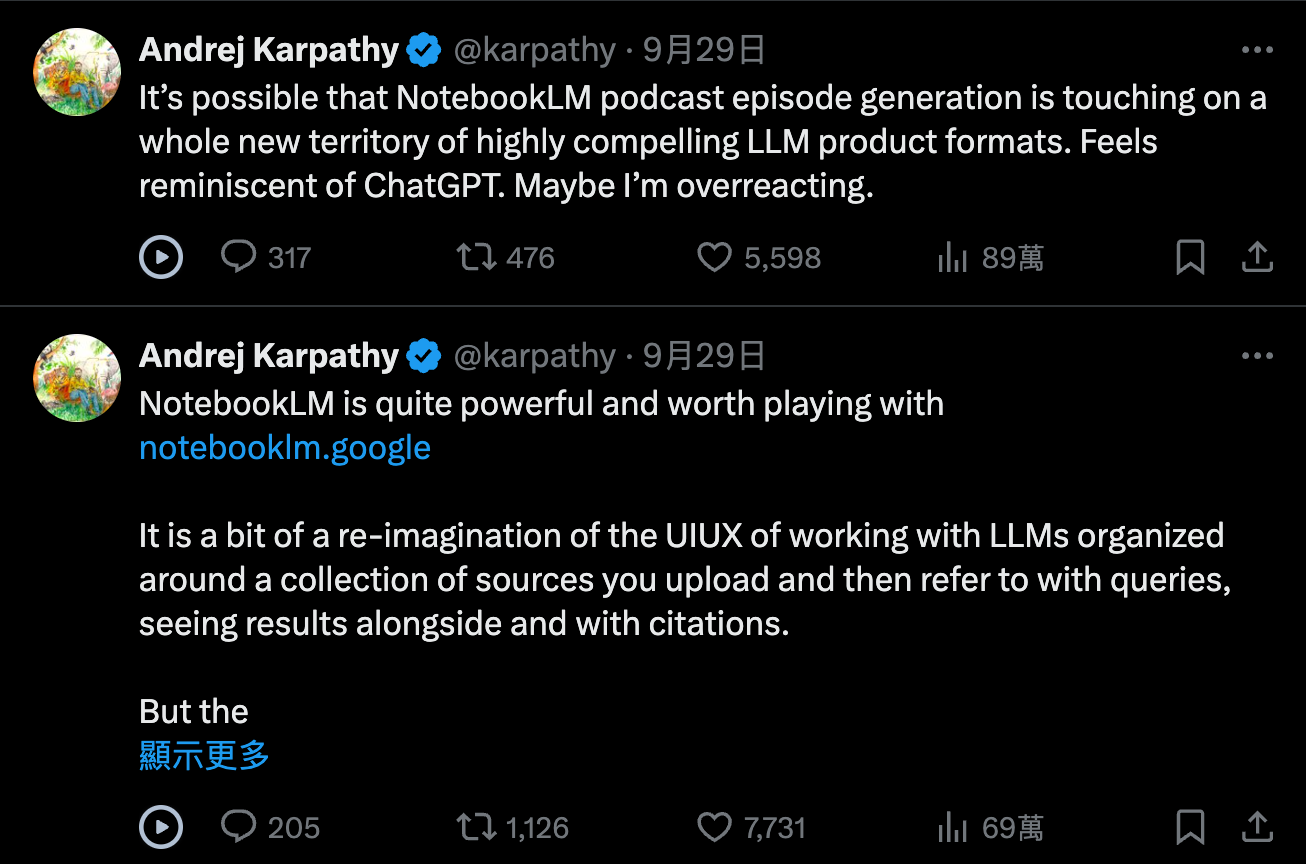This screenshot has width=1306, height=864.
Task: Reply to the NotebookLM podcast tweet
Action: tap(238, 257)
